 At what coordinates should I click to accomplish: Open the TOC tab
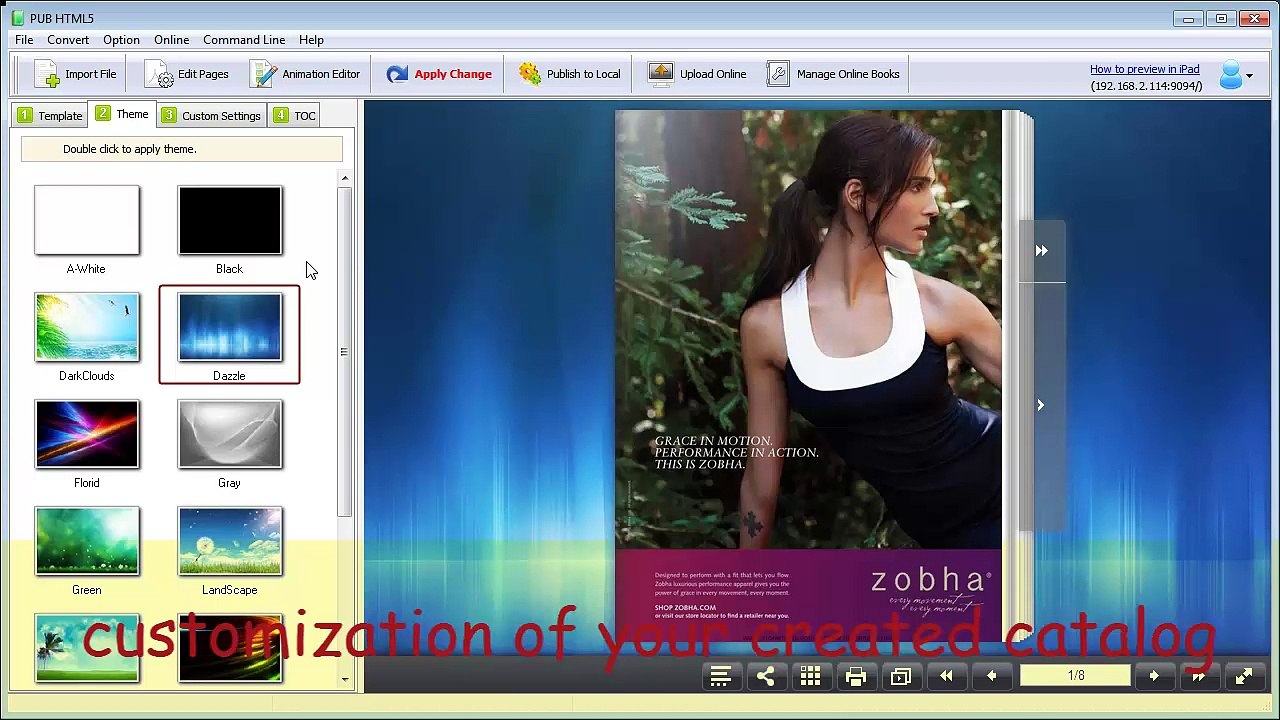coord(294,115)
